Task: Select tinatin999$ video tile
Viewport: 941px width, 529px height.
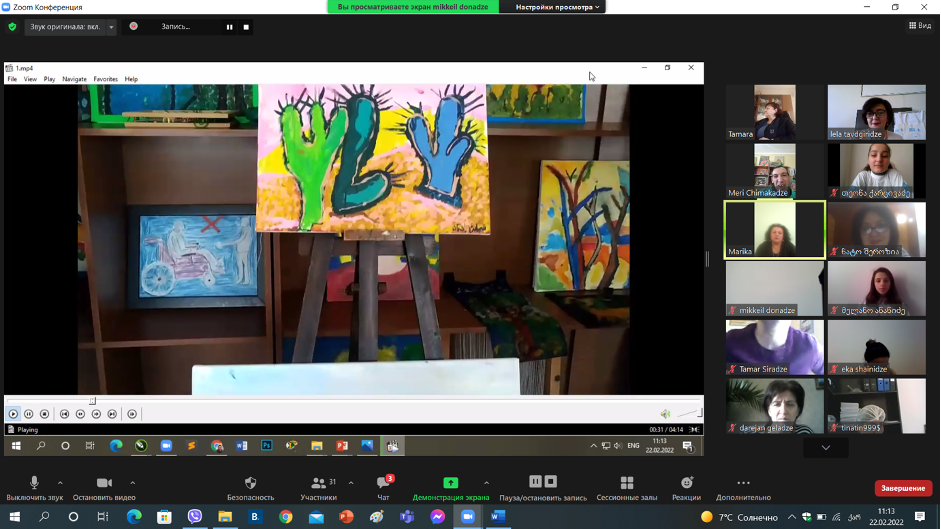Action: (877, 406)
